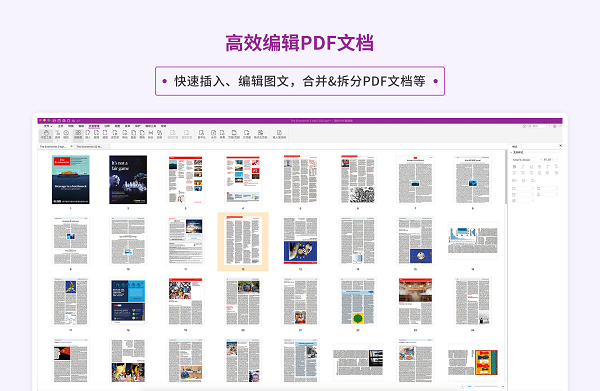The image size is (600, 391).
Task: Collapse the text format section
Action: click(x=511, y=153)
